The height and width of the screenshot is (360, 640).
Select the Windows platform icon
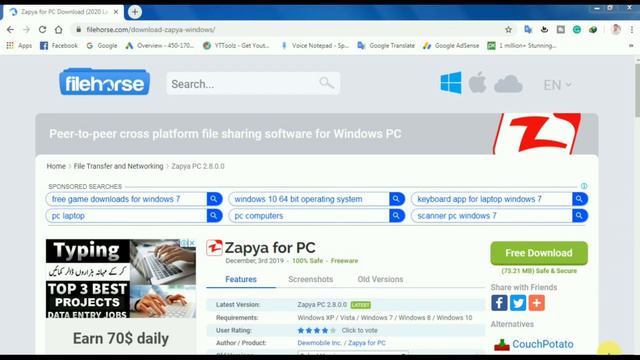[451, 83]
